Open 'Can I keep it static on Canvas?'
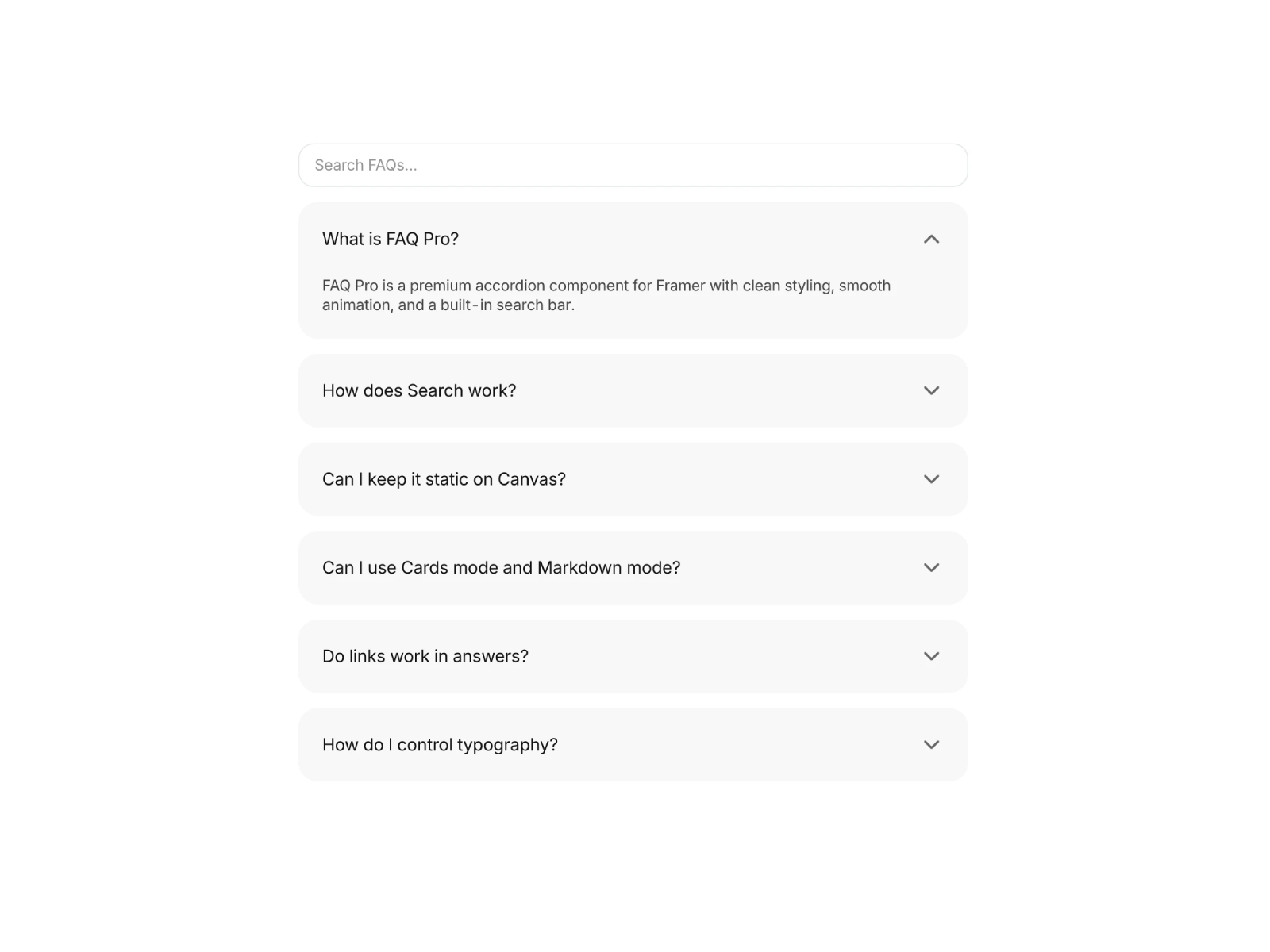 tap(444, 479)
